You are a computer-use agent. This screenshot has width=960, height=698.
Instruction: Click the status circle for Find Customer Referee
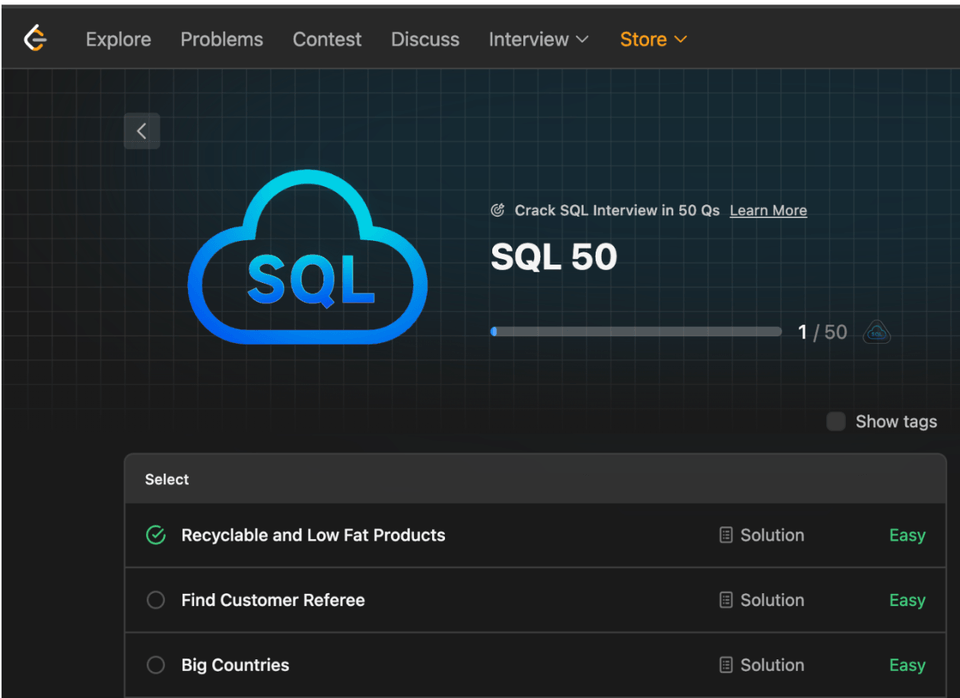pyautogui.click(x=156, y=600)
